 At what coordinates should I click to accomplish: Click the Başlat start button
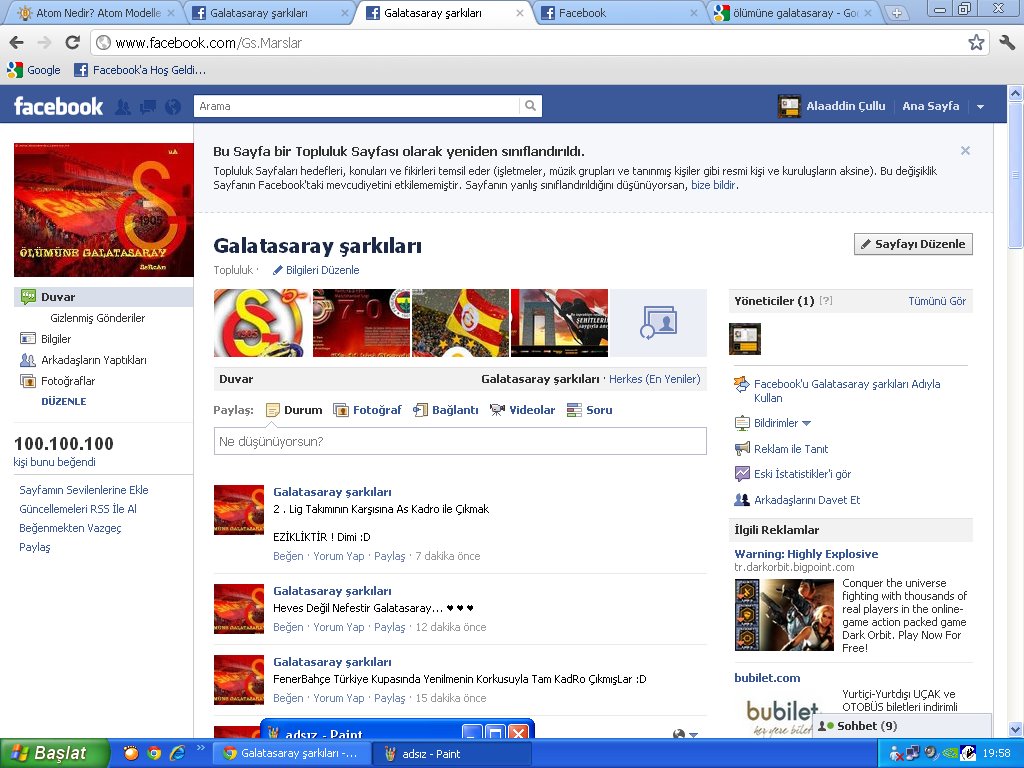54,753
